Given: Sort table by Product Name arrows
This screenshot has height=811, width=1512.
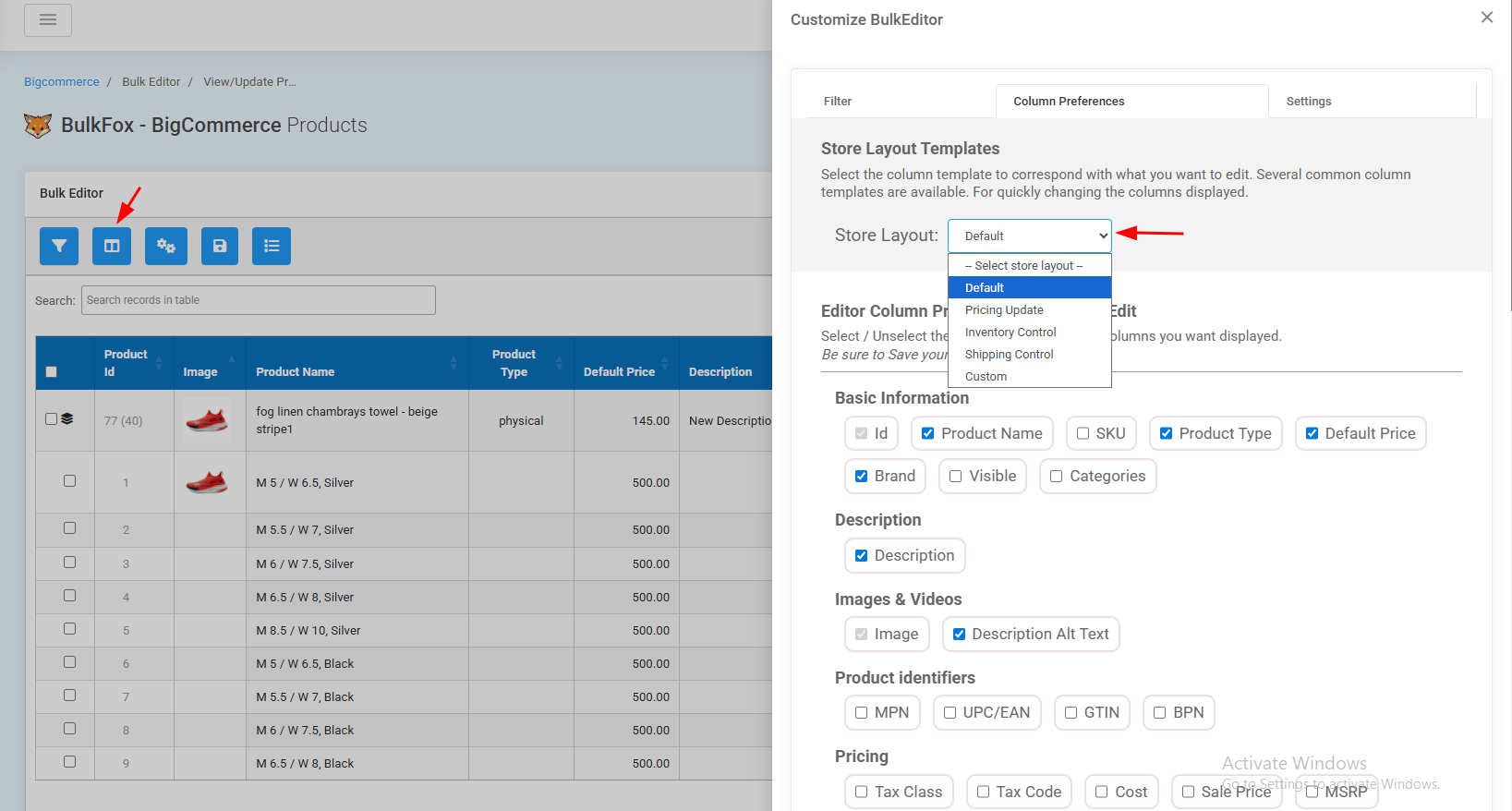Looking at the screenshot, I should [454, 363].
